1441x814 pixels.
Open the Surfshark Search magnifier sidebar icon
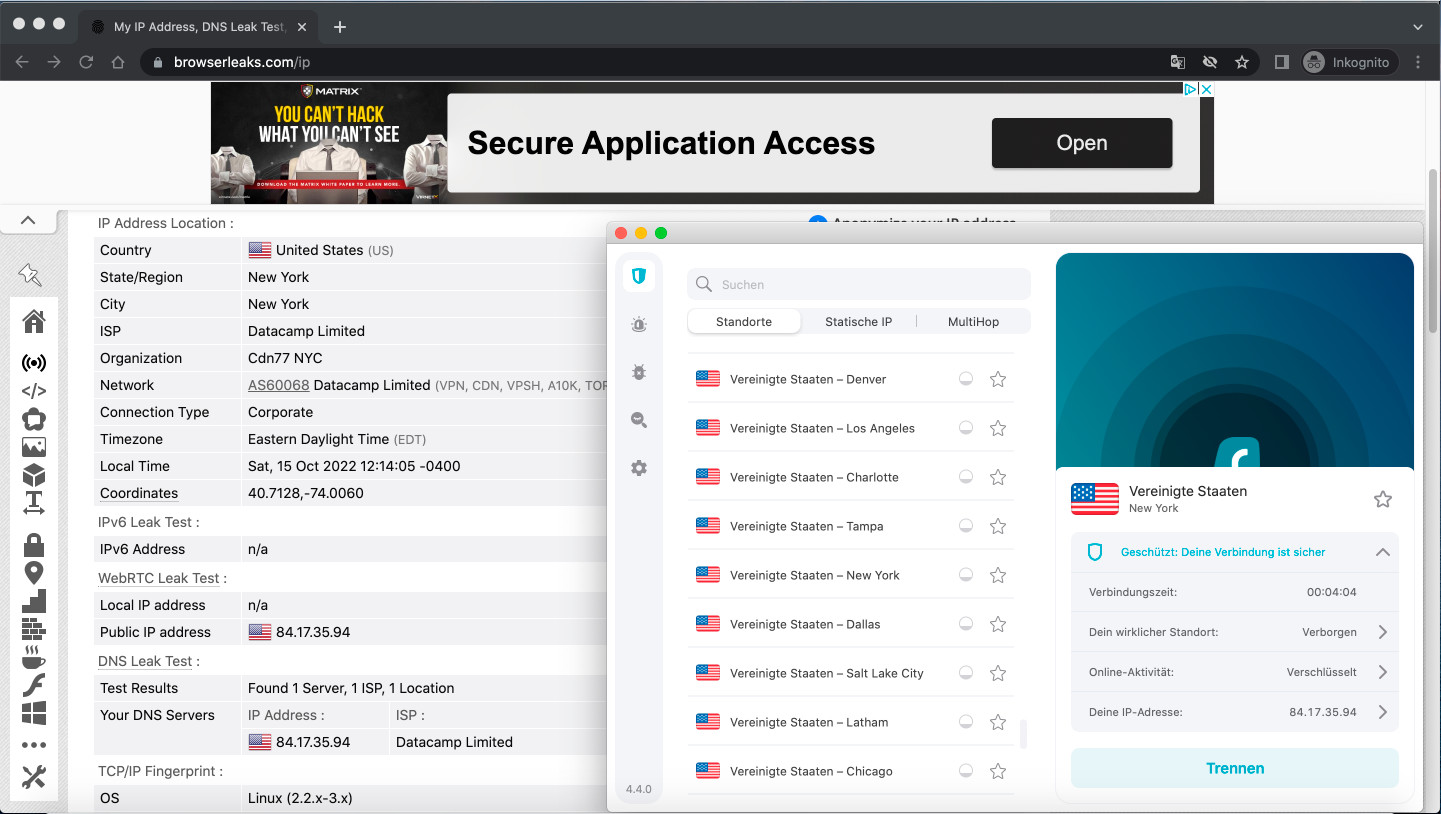point(639,420)
